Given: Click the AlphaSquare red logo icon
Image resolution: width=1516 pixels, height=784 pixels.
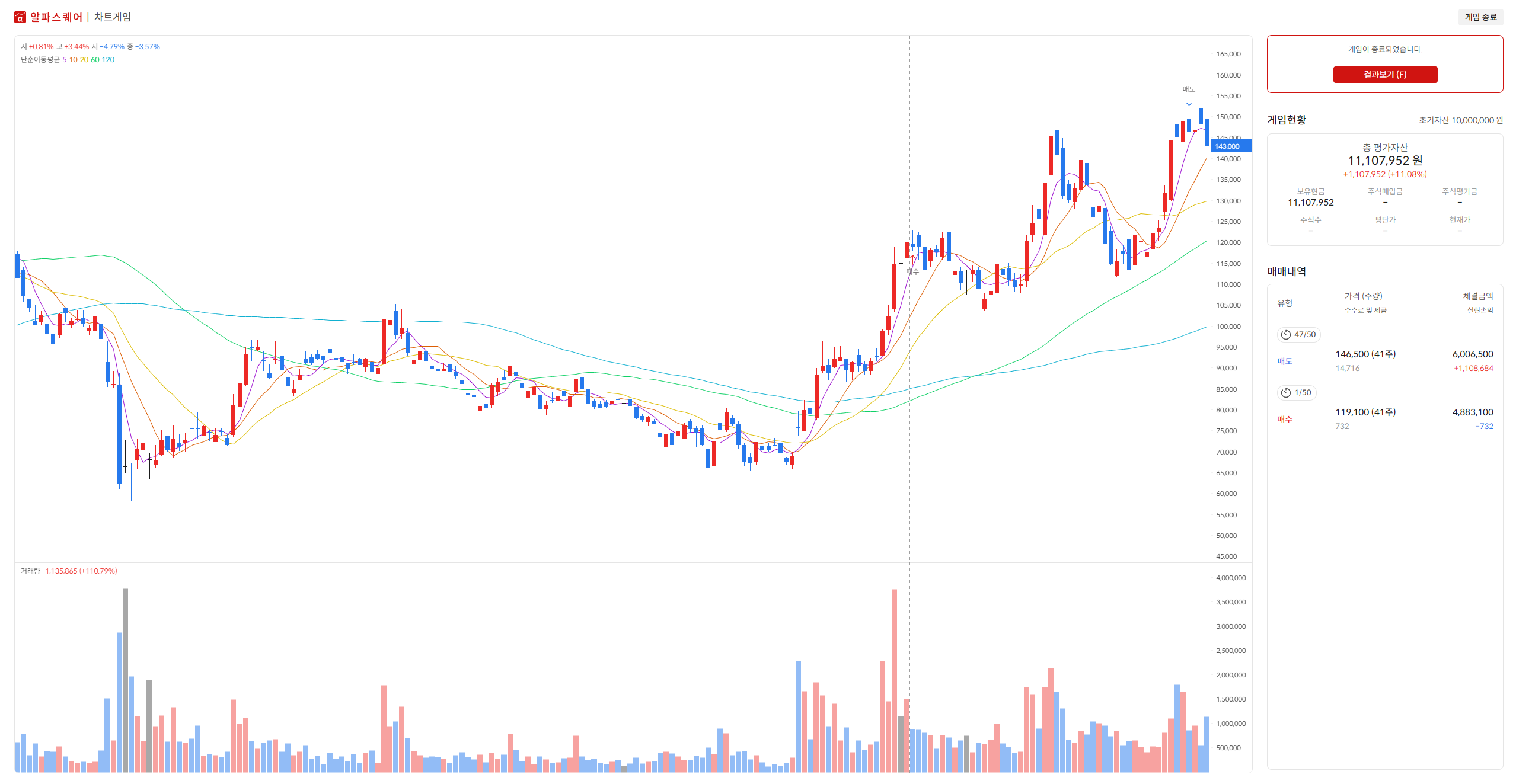Looking at the screenshot, I should 20,17.
